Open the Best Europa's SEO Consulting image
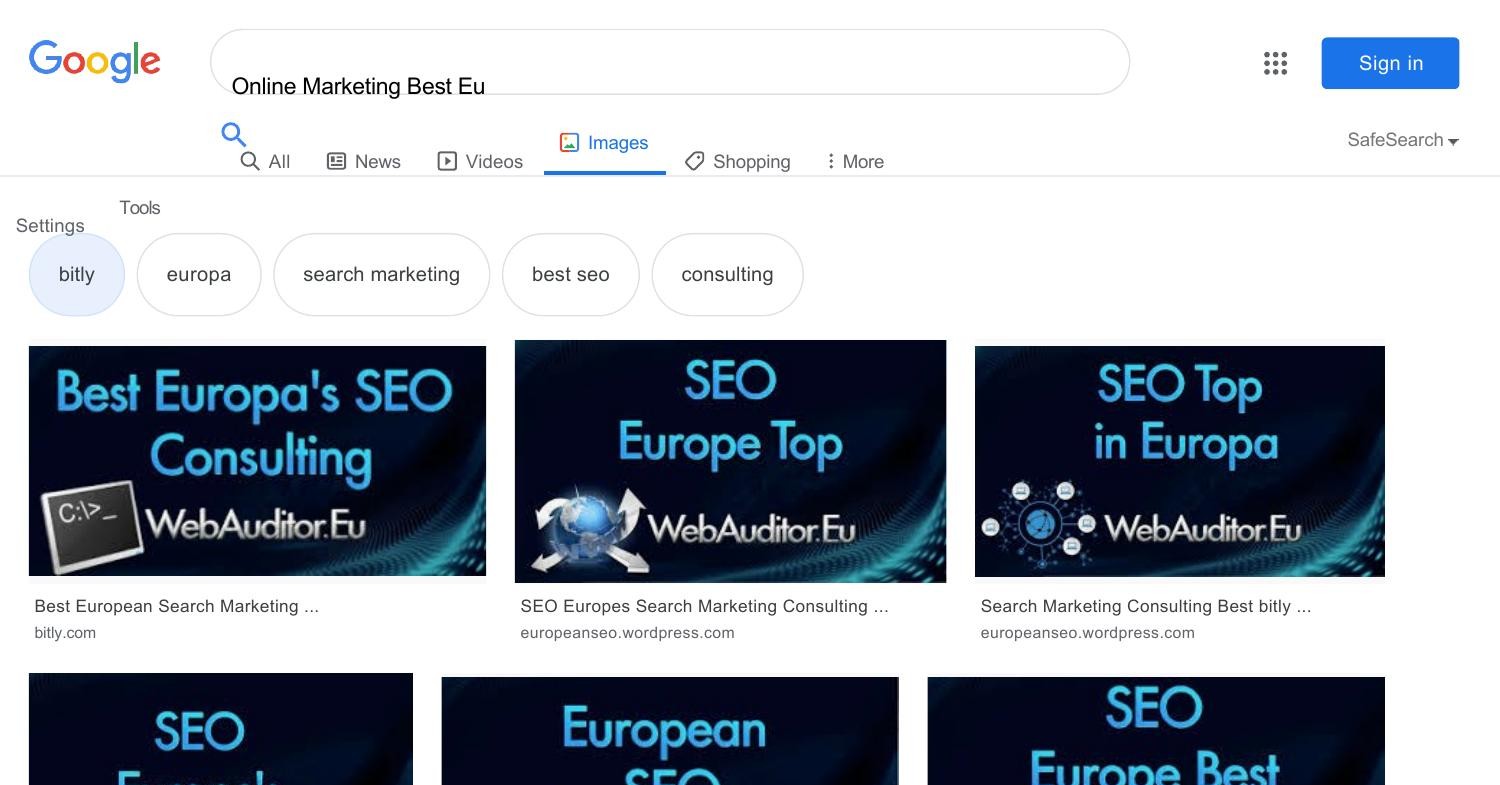The image size is (1500, 785). click(257, 461)
